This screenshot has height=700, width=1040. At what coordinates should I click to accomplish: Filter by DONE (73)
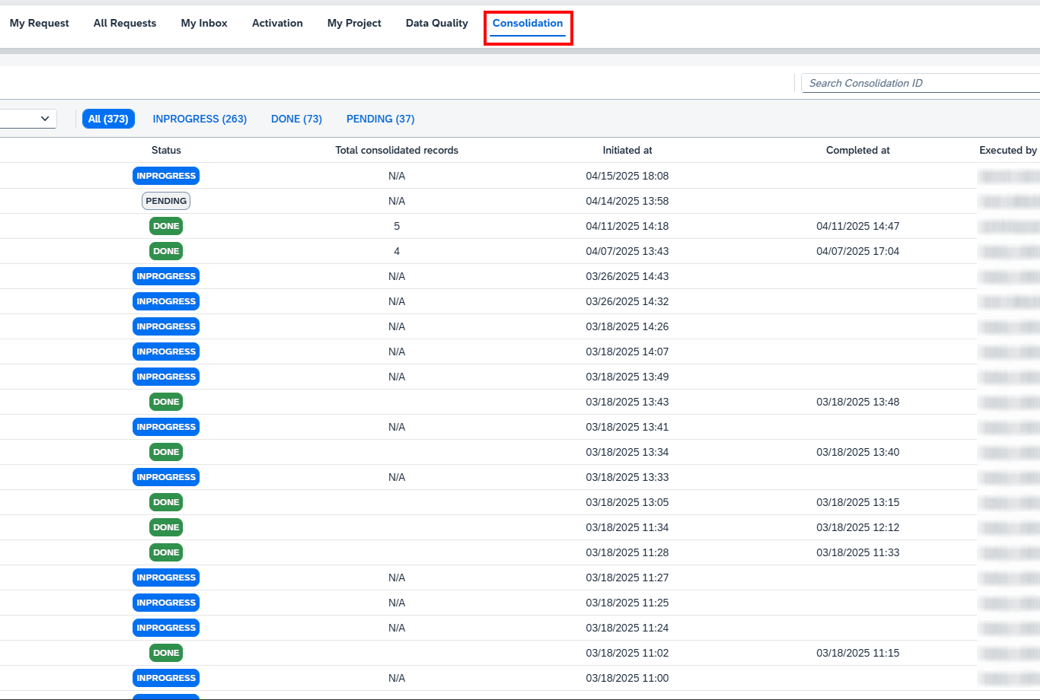(x=296, y=119)
